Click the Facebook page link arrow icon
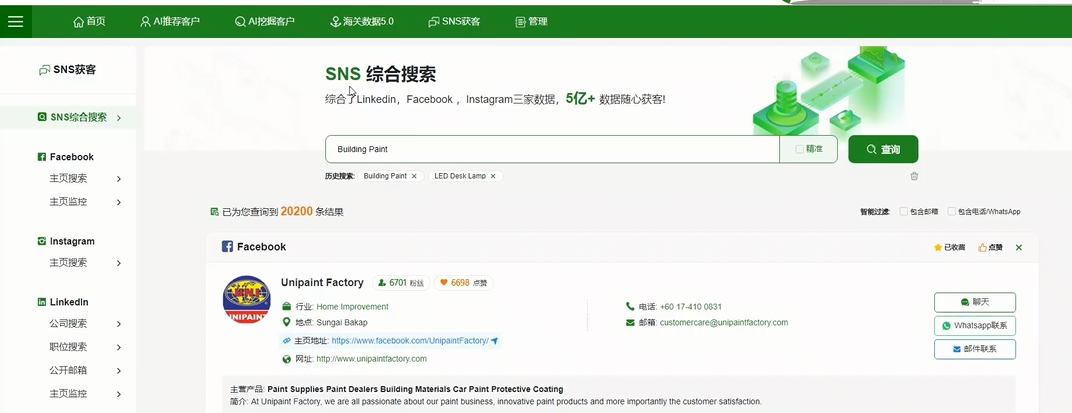 tap(494, 341)
